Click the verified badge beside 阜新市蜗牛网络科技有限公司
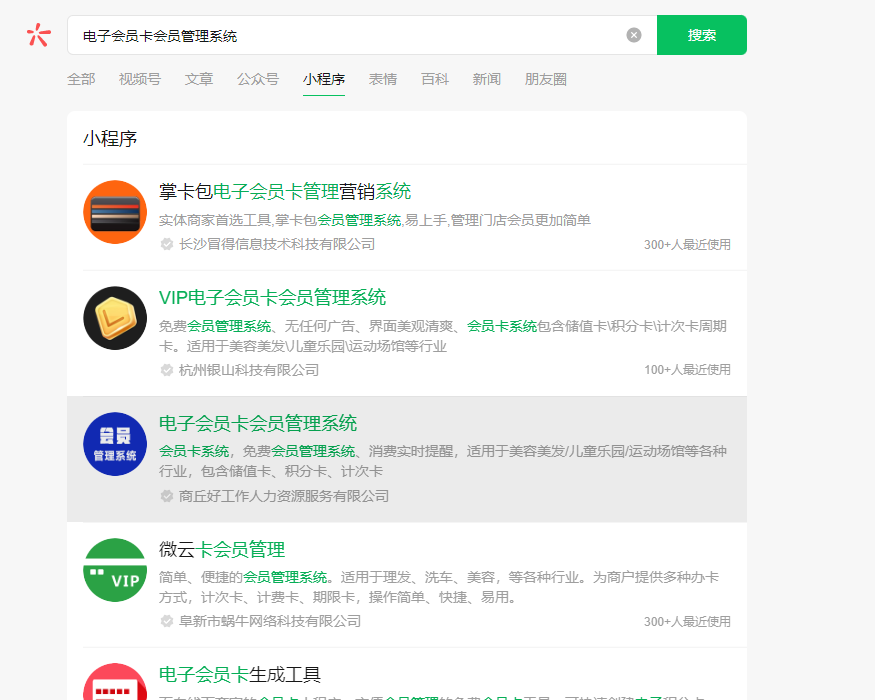The height and width of the screenshot is (700, 875). click(166, 621)
